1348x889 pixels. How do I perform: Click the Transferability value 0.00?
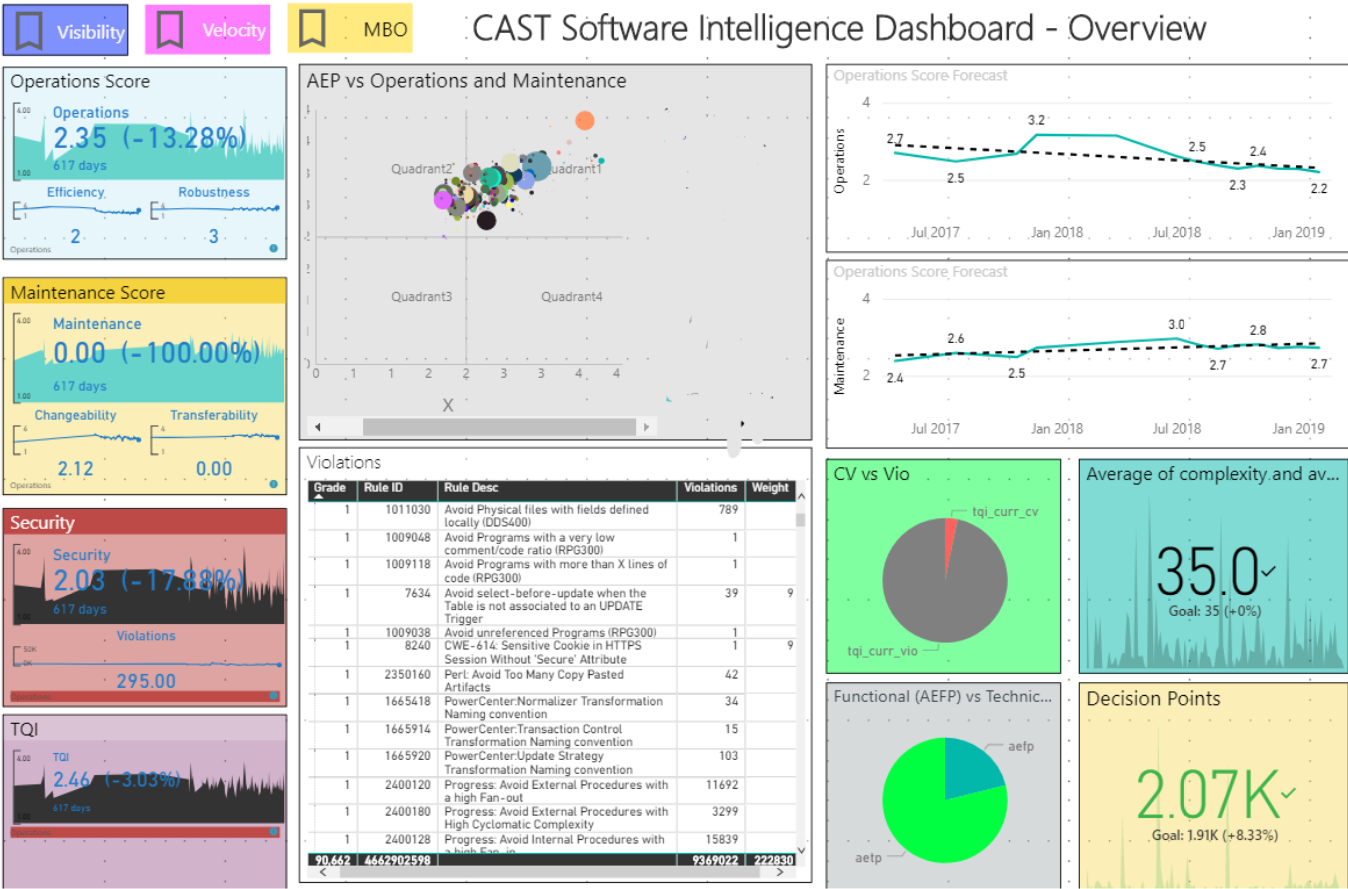(x=214, y=468)
